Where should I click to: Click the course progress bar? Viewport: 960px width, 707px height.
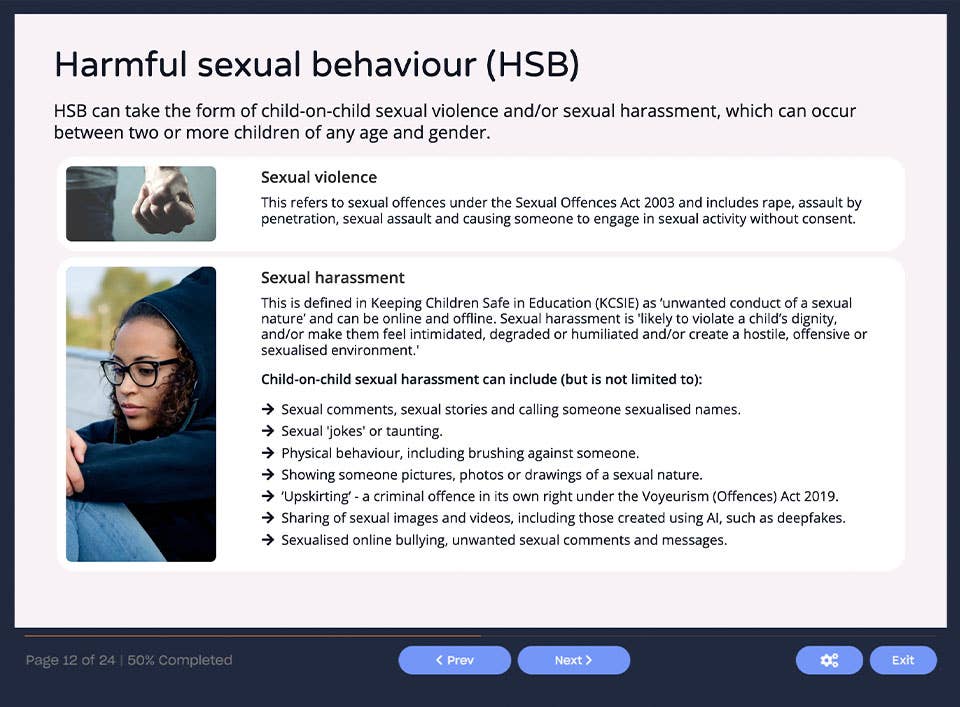coord(480,636)
